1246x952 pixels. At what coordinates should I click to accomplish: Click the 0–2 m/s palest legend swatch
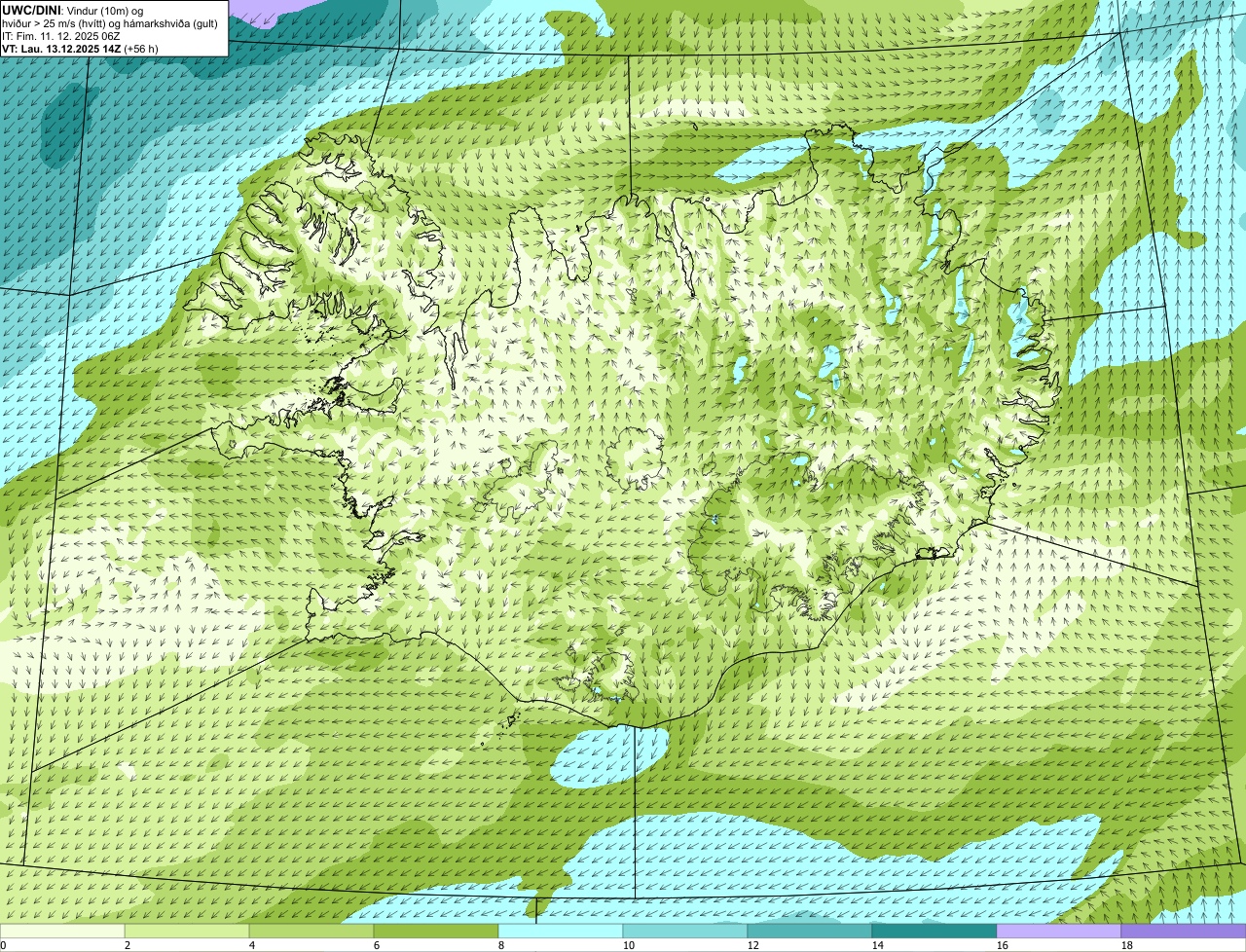[x=62, y=932]
